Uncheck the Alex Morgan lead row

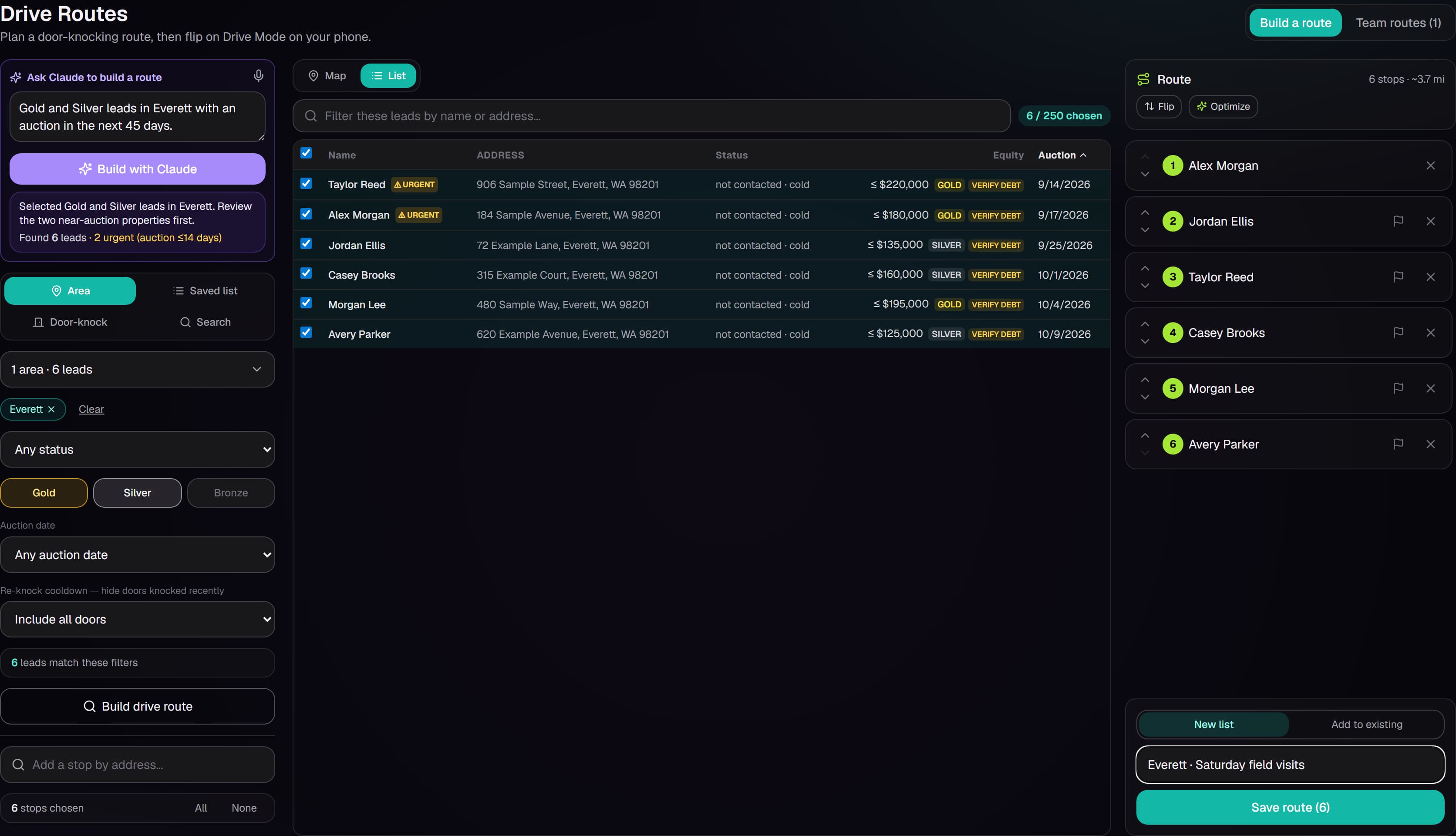(x=306, y=214)
